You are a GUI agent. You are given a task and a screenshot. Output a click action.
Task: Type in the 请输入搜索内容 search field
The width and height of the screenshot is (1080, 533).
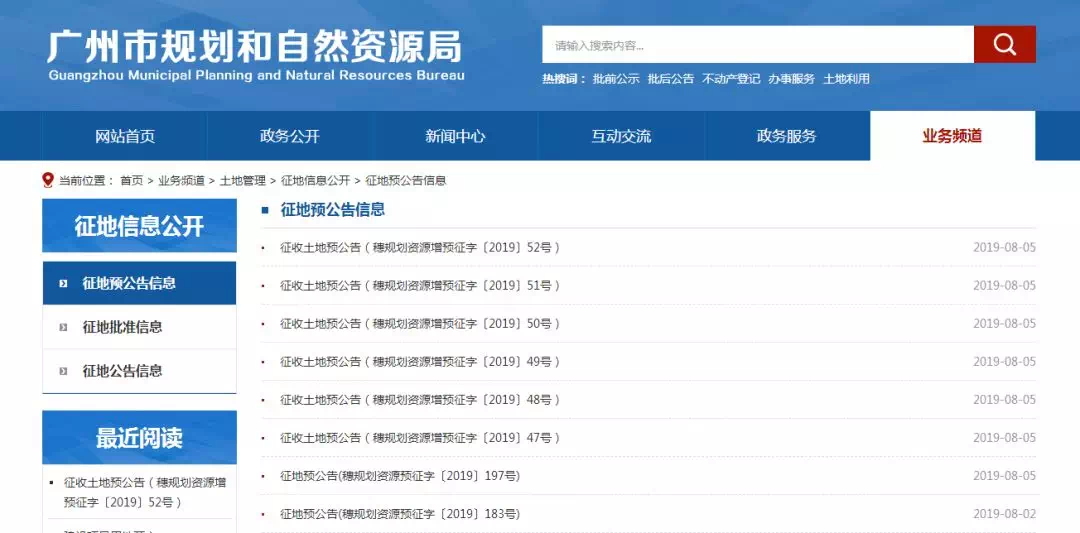[757, 45]
